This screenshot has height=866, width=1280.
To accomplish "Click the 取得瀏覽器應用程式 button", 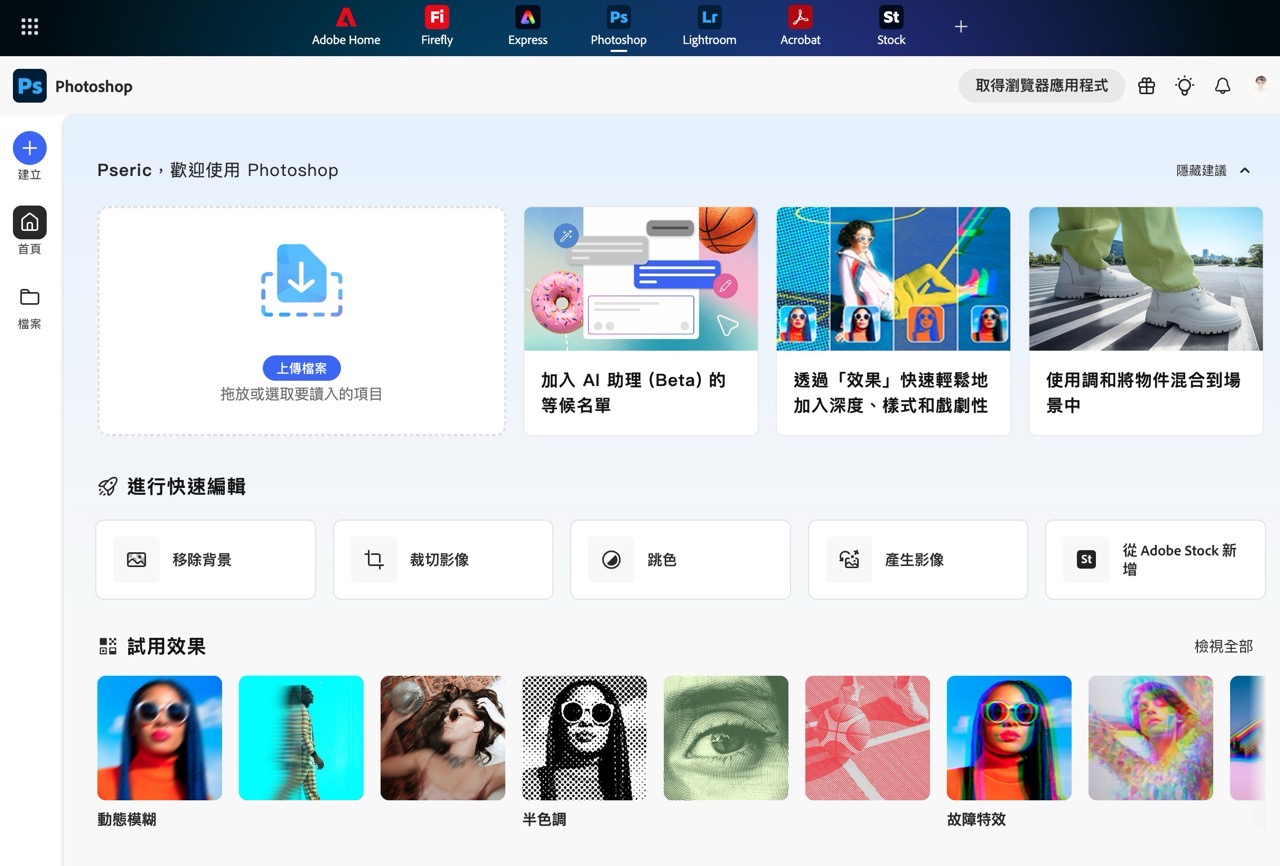I will tap(1041, 86).
